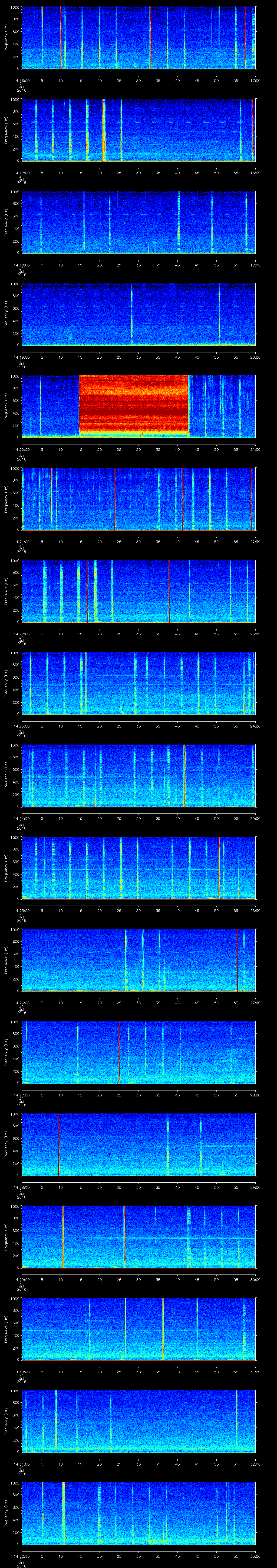Open the 14:31 spectrogram panel
Image resolution: width=277 pixels, height=1568 pixels.
pyautogui.click(x=138, y=1421)
